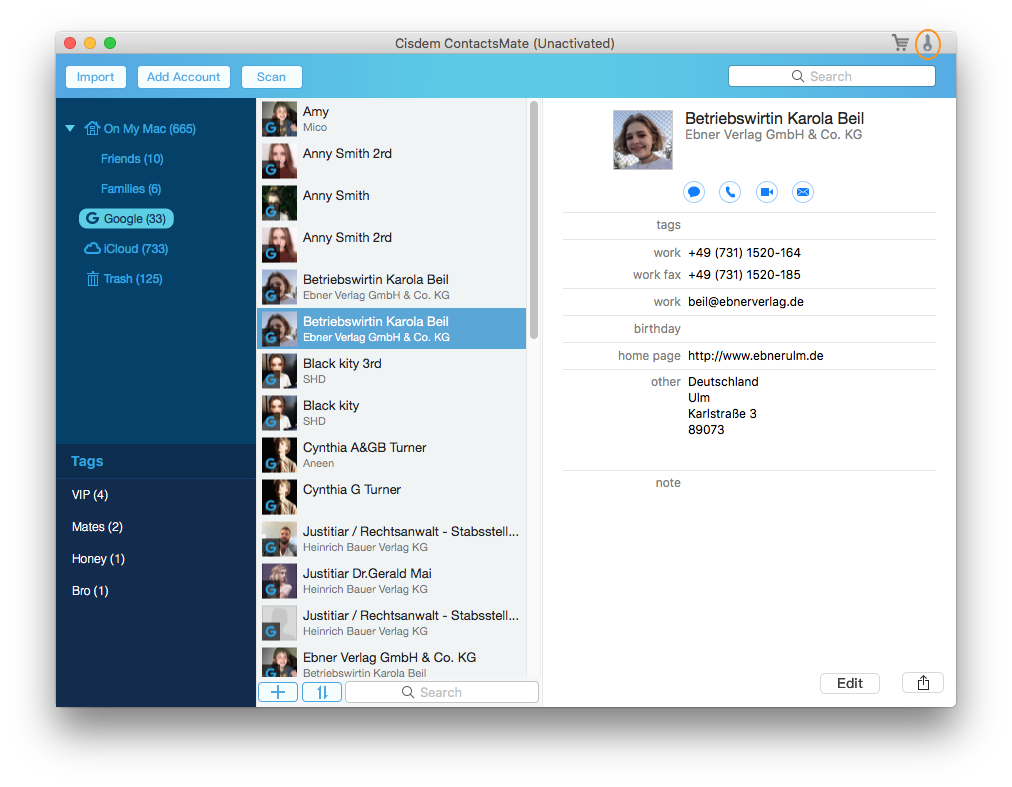Start video call with contact
This screenshot has height=787, width=1012.
pyautogui.click(x=767, y=192)
